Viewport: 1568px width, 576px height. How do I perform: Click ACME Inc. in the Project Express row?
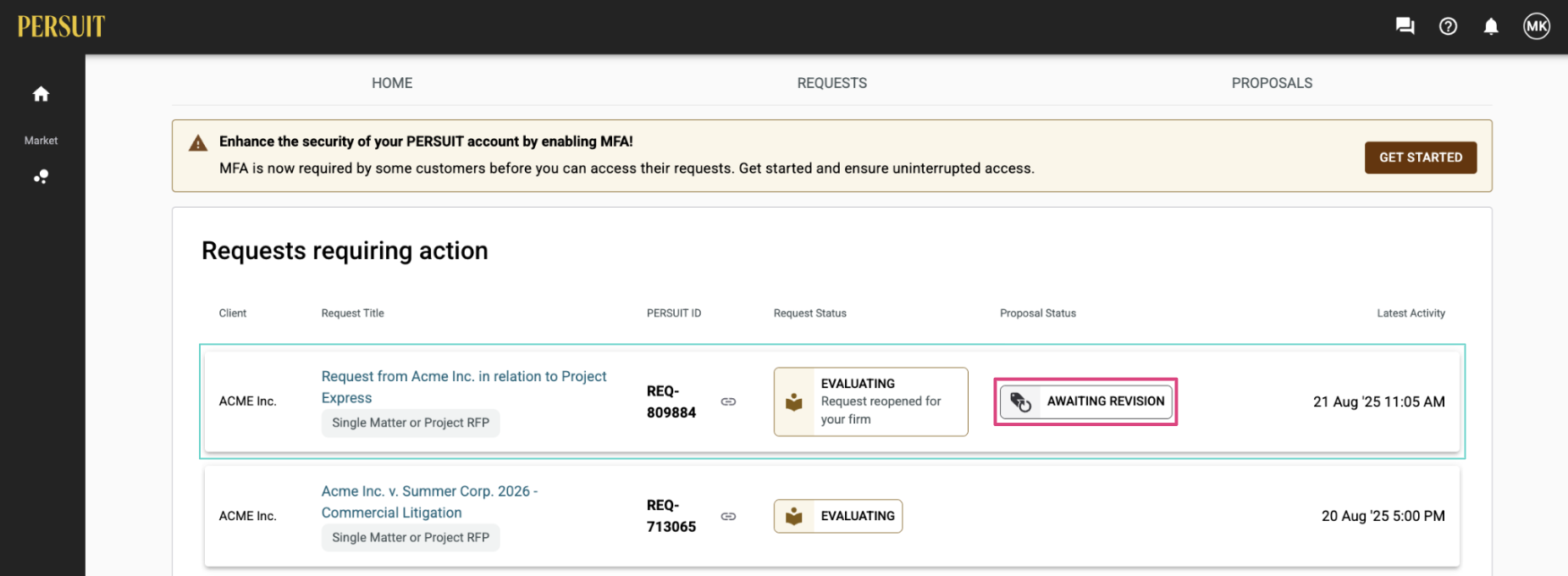[248, 402]
